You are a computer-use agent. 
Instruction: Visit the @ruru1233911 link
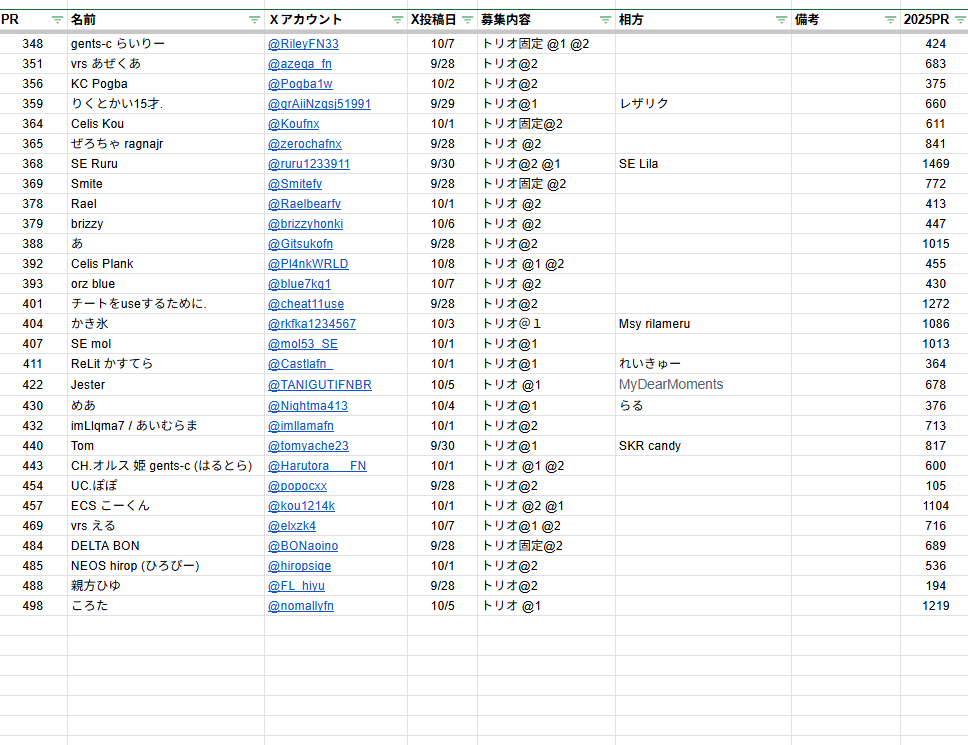pos(309,164)
